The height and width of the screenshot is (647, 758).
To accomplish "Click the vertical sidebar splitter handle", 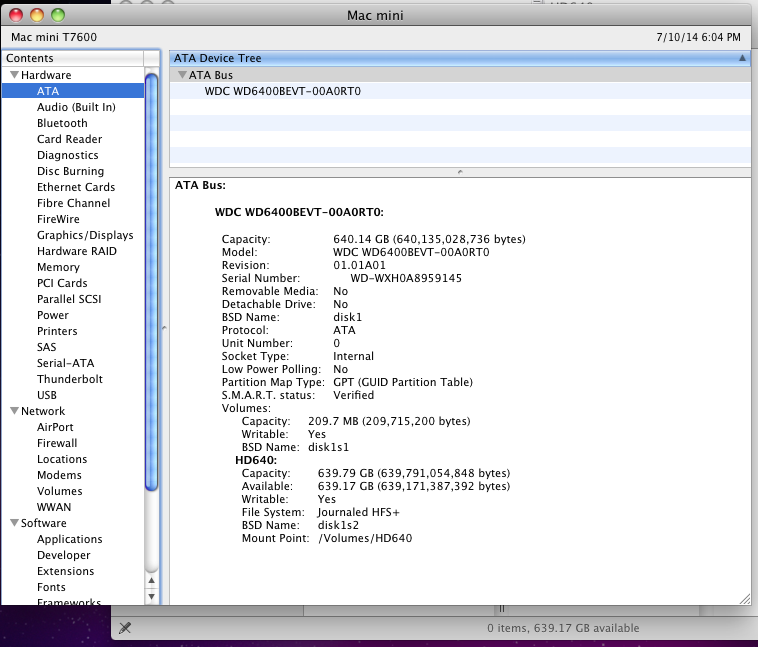I will 164,328.
